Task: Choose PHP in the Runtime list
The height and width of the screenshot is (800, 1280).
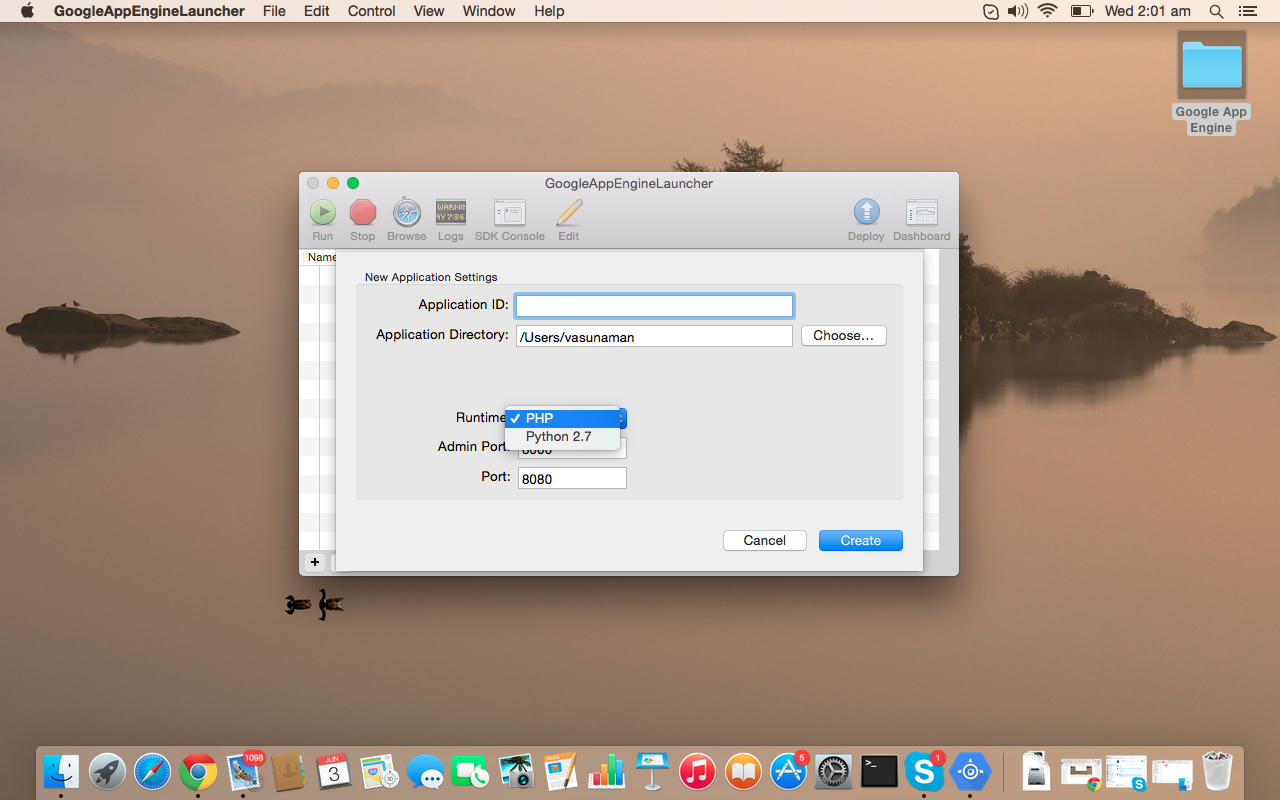Action: click(562, 418)
